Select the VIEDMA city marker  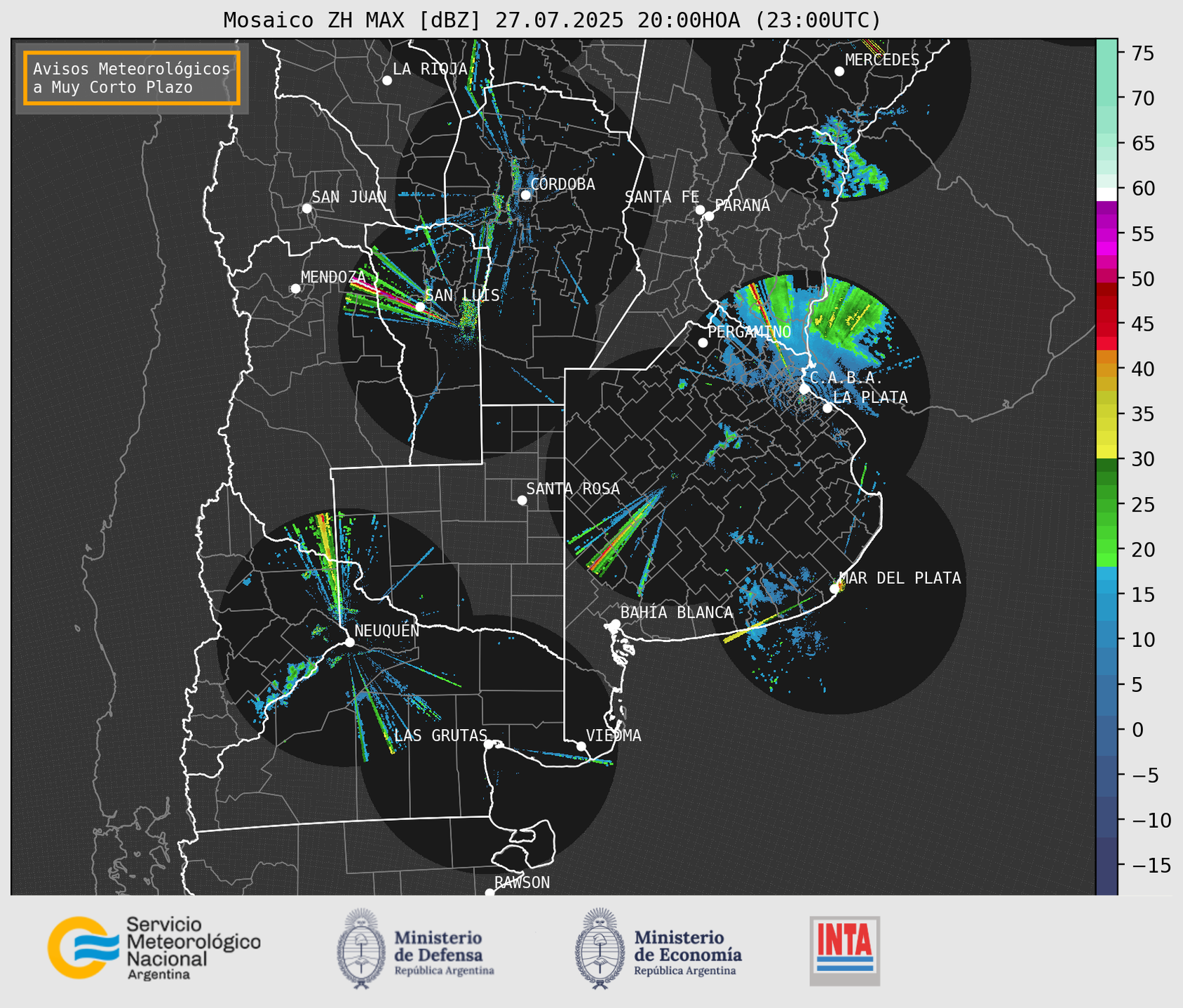(581, 746)
